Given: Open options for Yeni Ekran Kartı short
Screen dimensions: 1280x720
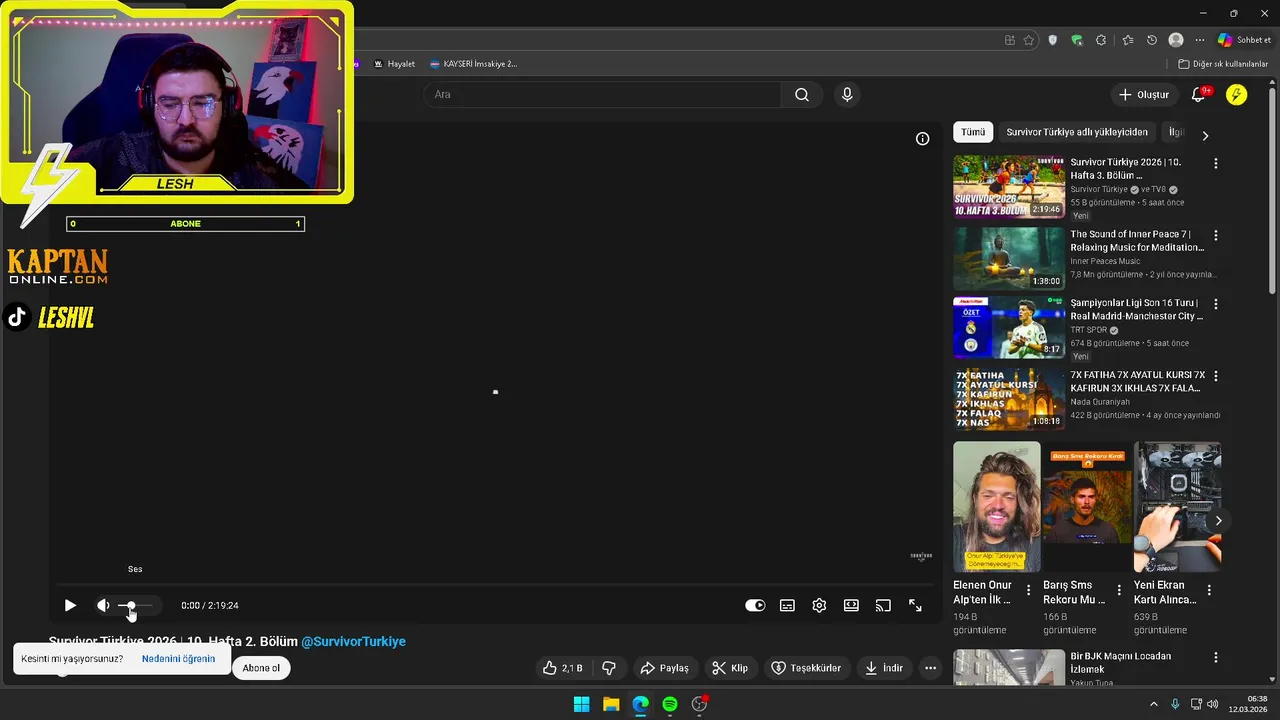Looking at the screenshot, I should point(1209,591).
